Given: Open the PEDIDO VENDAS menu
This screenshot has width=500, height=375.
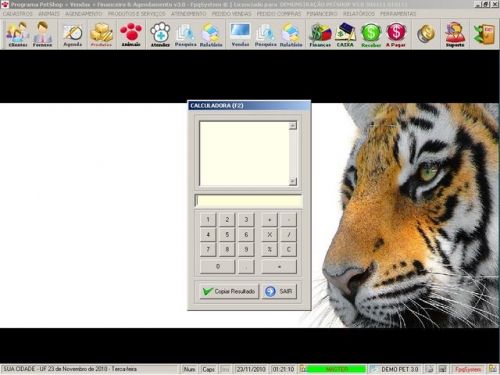Looking at the screenshot, I should click(x=231, y=14).
